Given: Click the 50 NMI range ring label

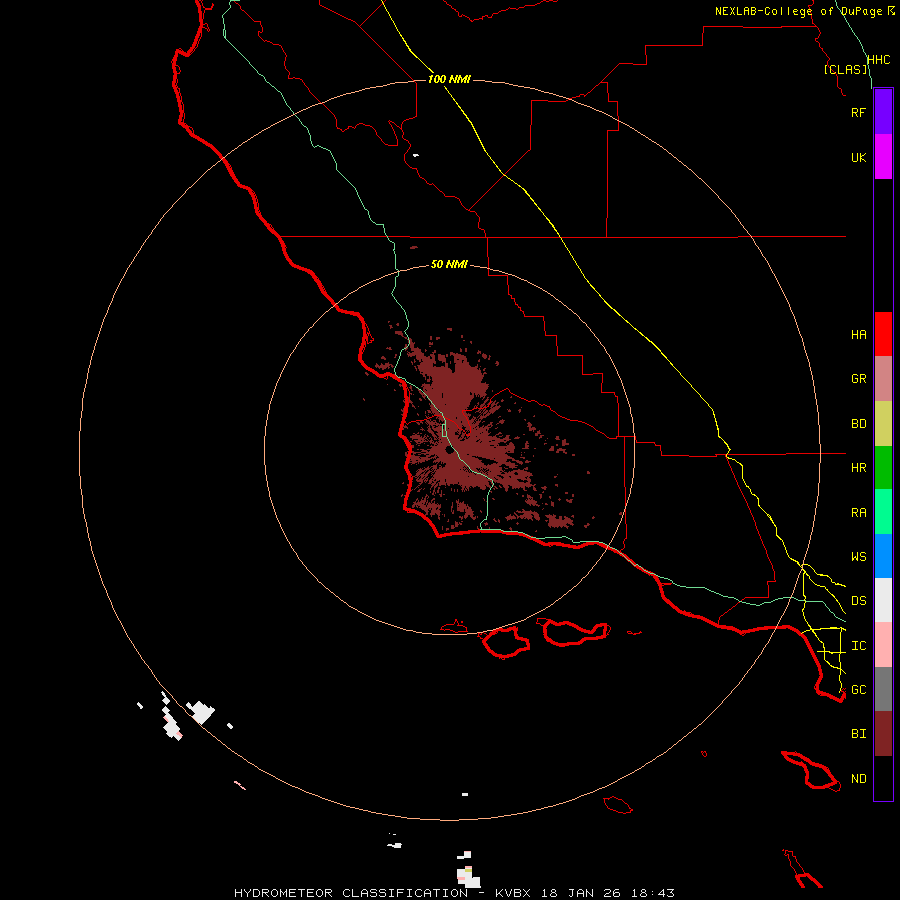Looking at the screenshot, I should (449, 264).
